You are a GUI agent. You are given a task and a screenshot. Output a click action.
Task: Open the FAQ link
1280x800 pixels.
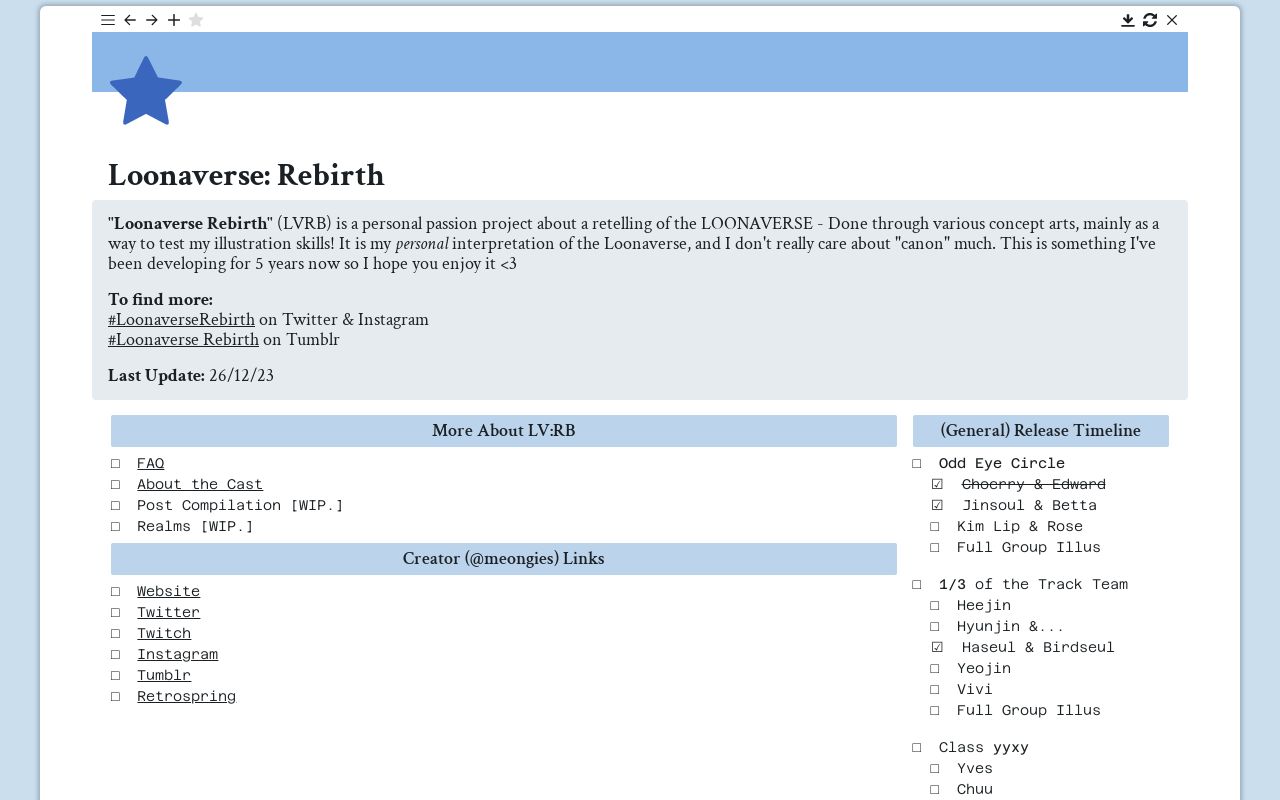150,463
